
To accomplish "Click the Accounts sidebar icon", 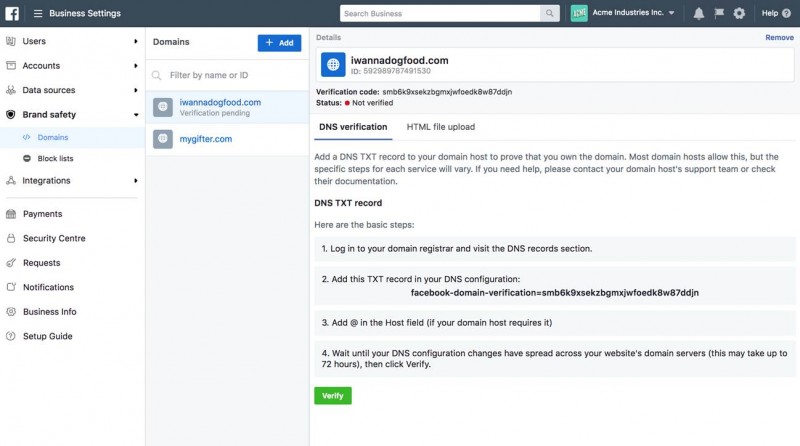I will click(x=11, y=65).
